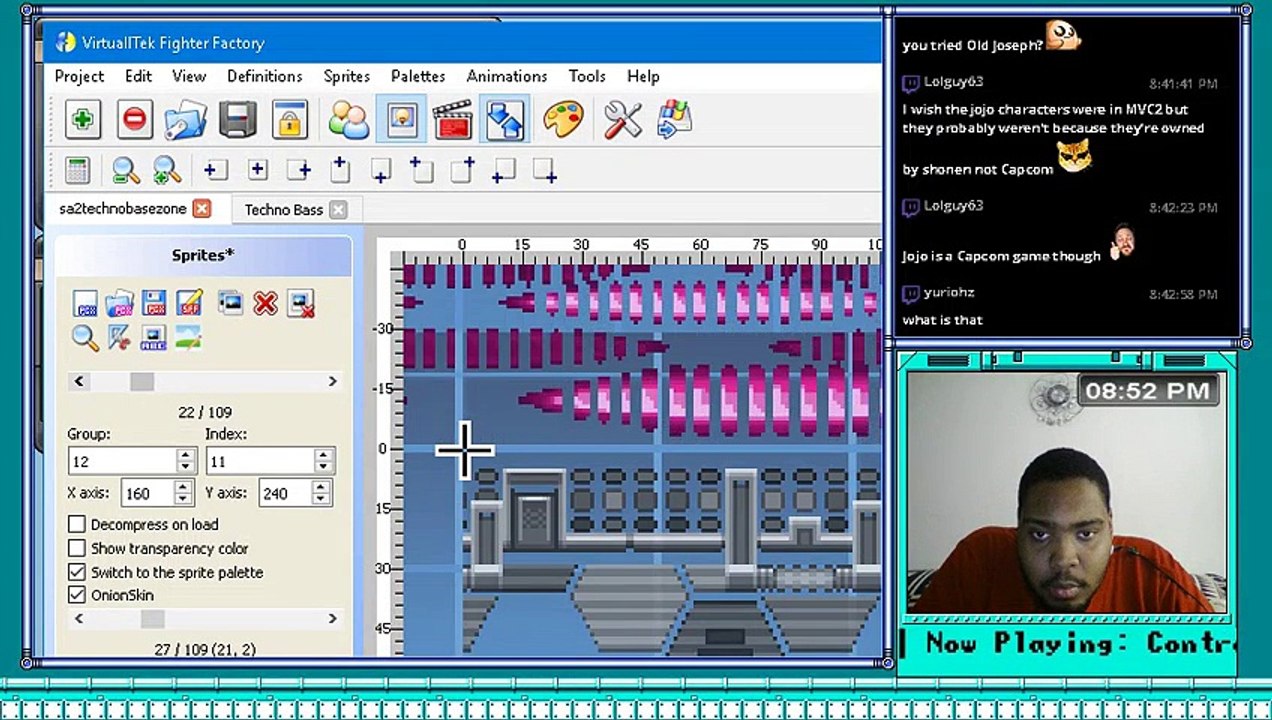Zoom out with the minus magnifier icon

tap(125, 170)
